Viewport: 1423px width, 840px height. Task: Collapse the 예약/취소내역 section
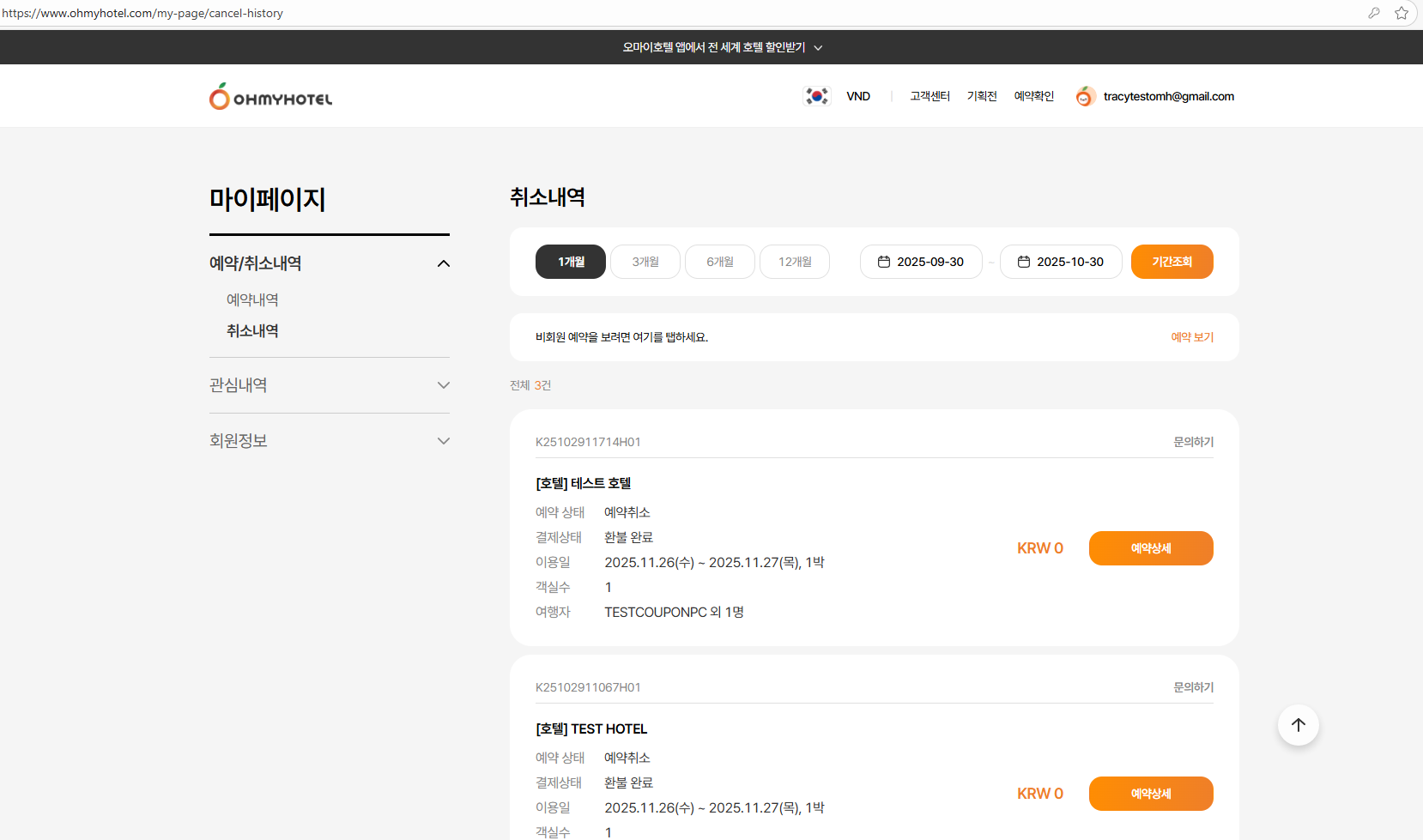click(x=443, y=263)
